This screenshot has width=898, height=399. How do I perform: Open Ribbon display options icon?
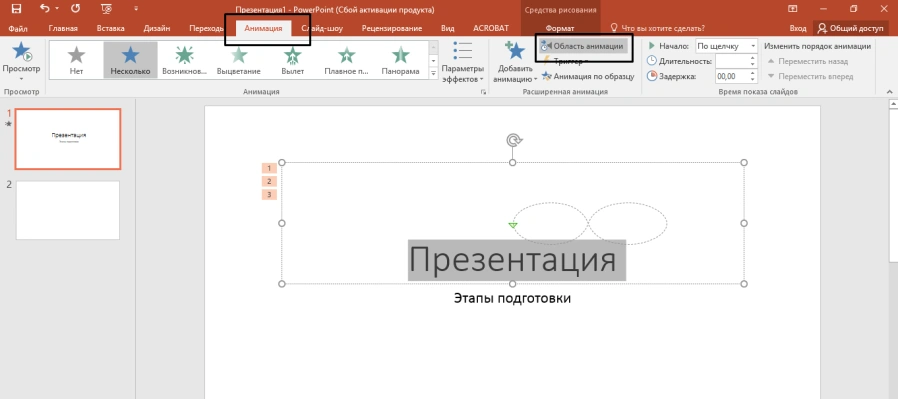click(x=793, y=9)
